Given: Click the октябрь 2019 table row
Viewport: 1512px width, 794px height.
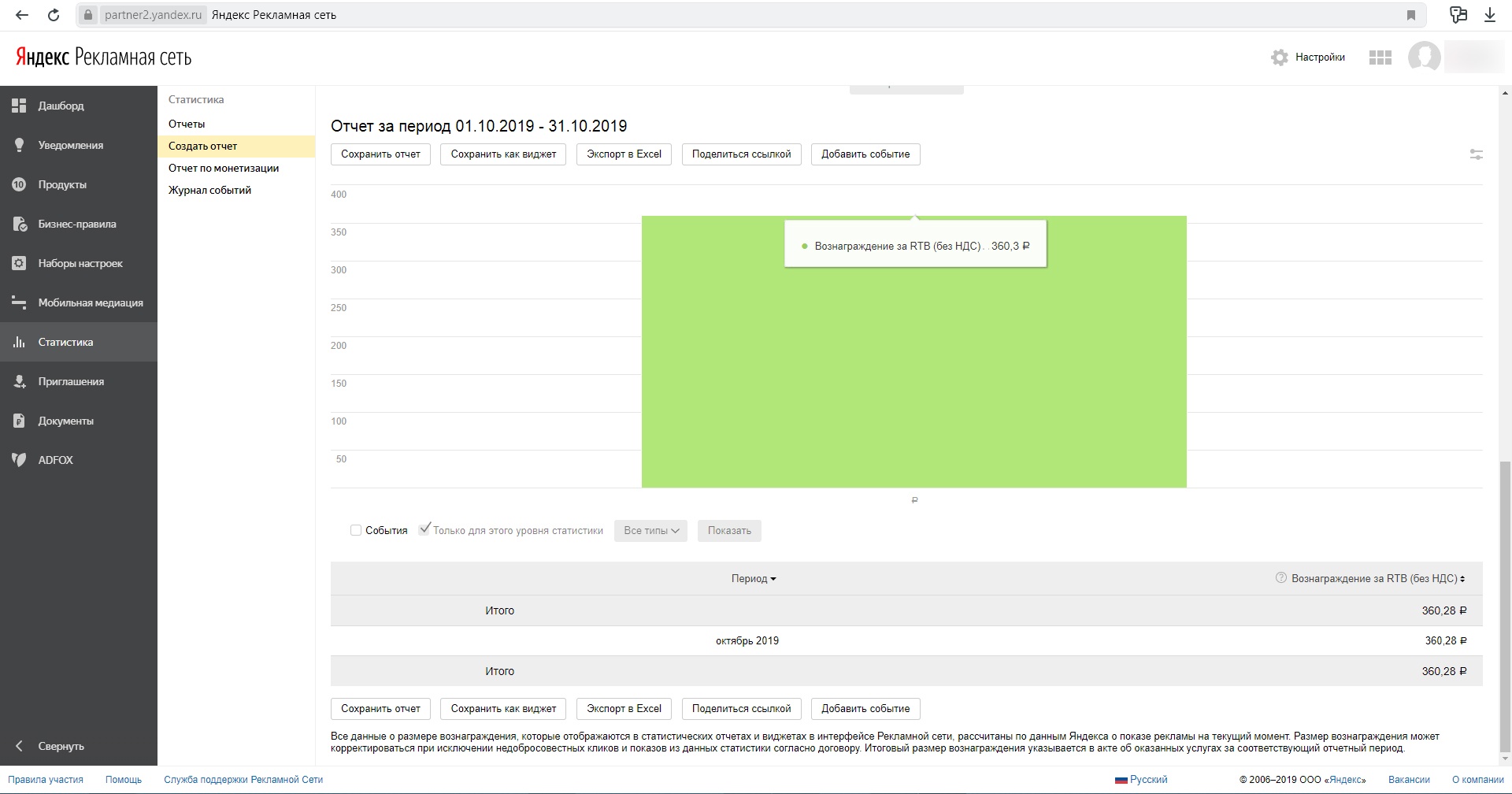Looking at the screenshot, I should coord(906,641).
